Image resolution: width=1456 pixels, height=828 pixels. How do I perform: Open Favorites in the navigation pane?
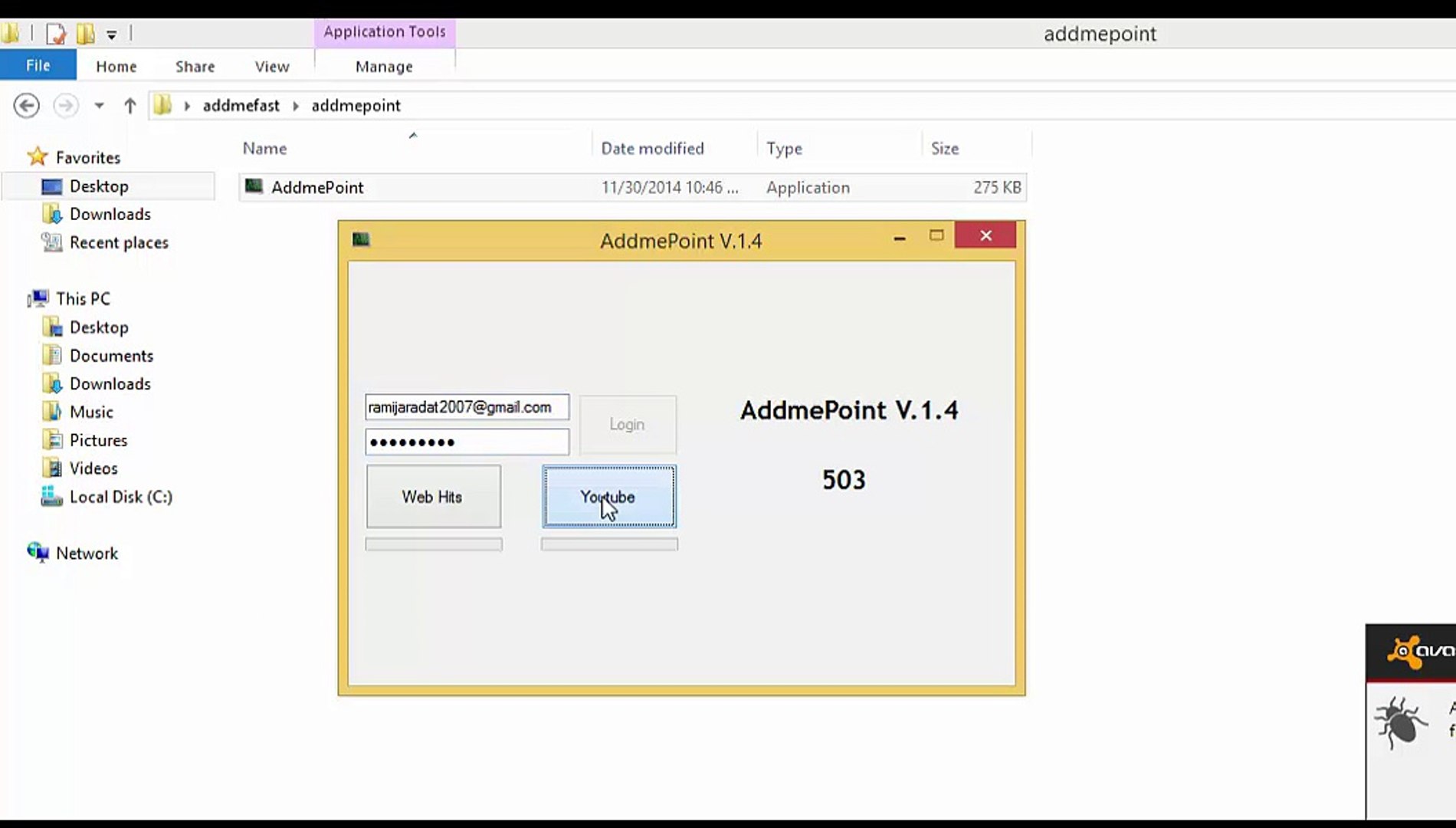pos(88,157)
